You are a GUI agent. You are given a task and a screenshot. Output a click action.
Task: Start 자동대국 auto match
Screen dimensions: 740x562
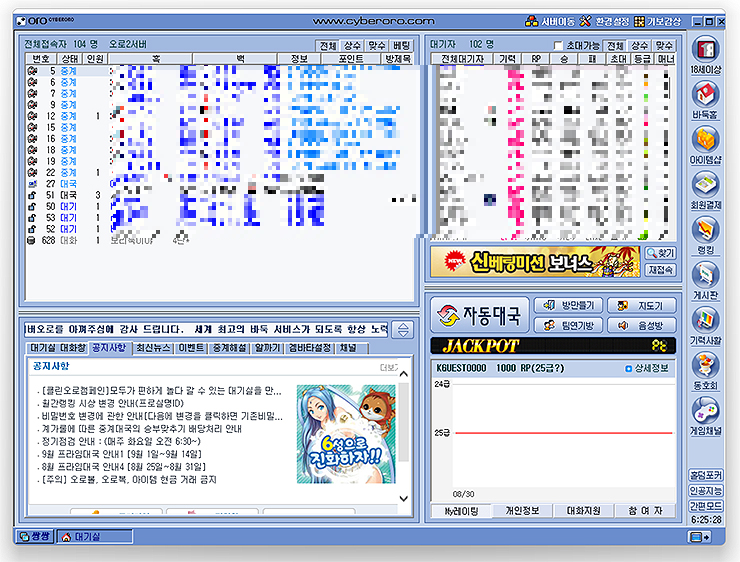(479, 315)
